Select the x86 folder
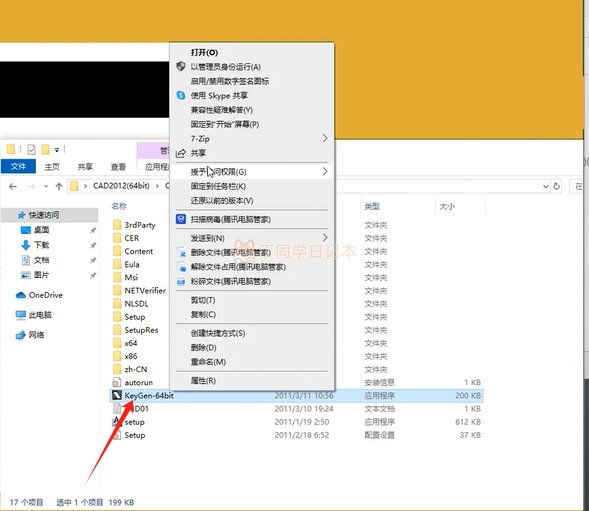The image size is (589, 511). (x=131, y=356)
